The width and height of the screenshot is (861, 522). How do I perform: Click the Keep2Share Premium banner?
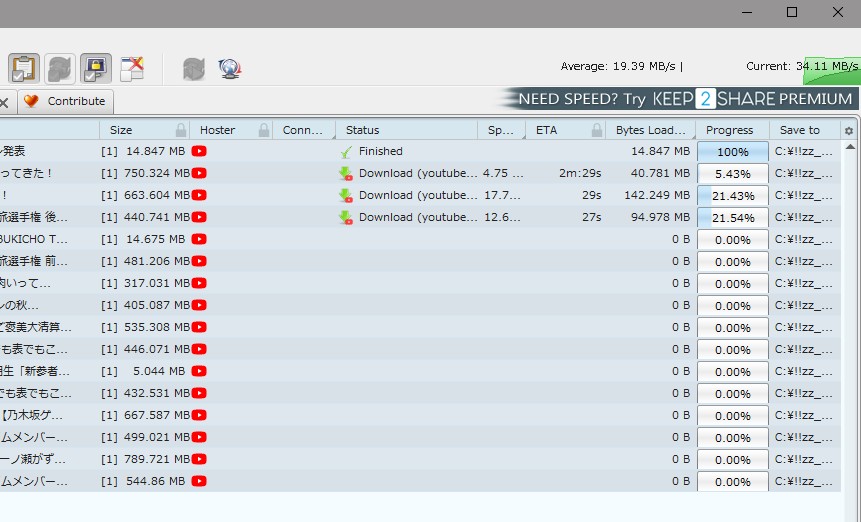[679, 99]
